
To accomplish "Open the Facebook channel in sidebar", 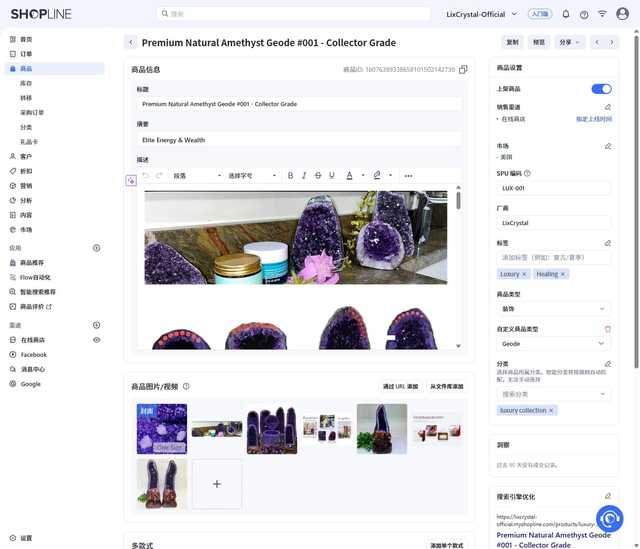I will [33, 355].
